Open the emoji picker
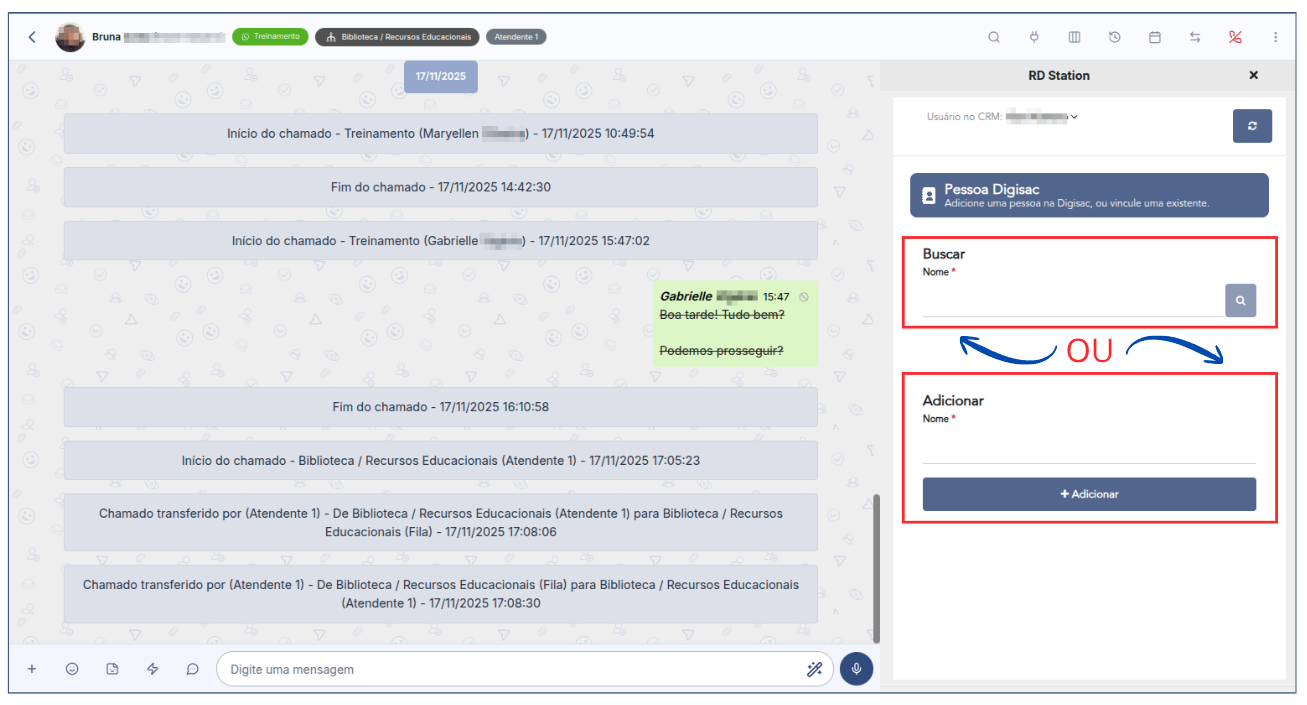Image resolution: width=1307 pixels, height=705 pixels. 72,669
